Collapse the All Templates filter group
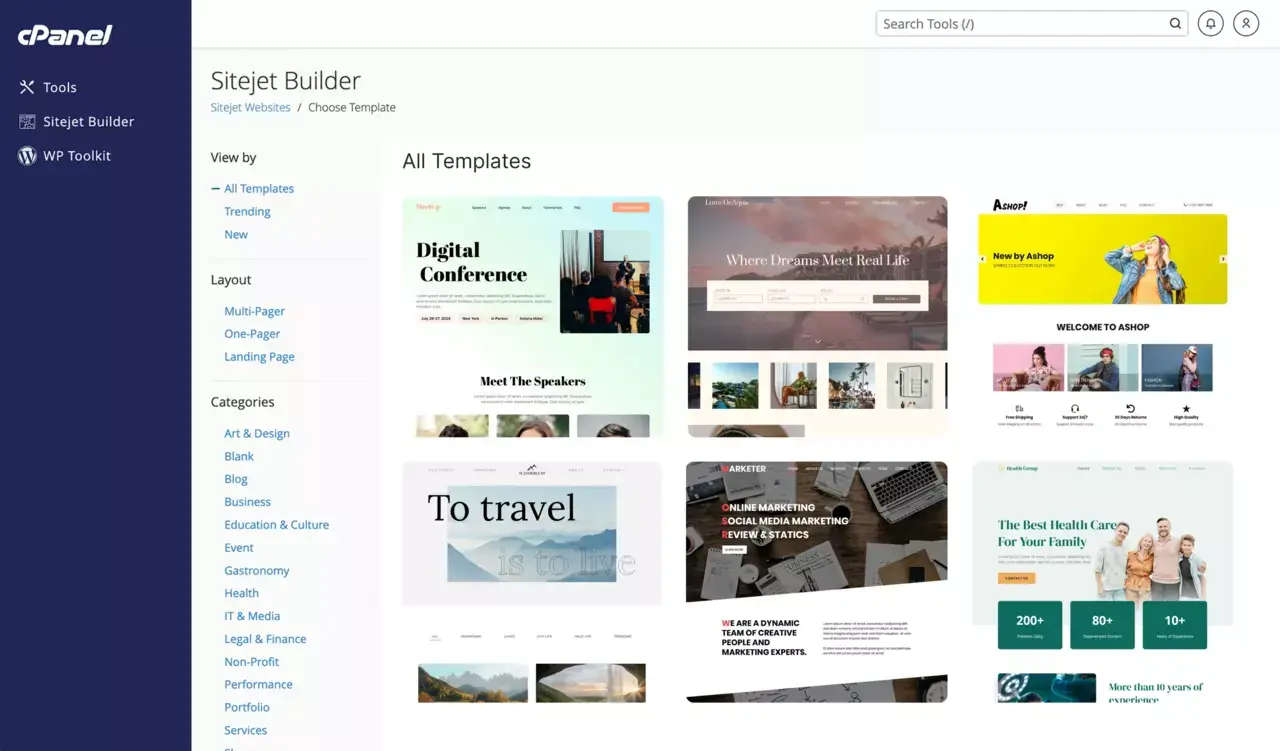Screen dimensions: 1280x751 (214, 188)
